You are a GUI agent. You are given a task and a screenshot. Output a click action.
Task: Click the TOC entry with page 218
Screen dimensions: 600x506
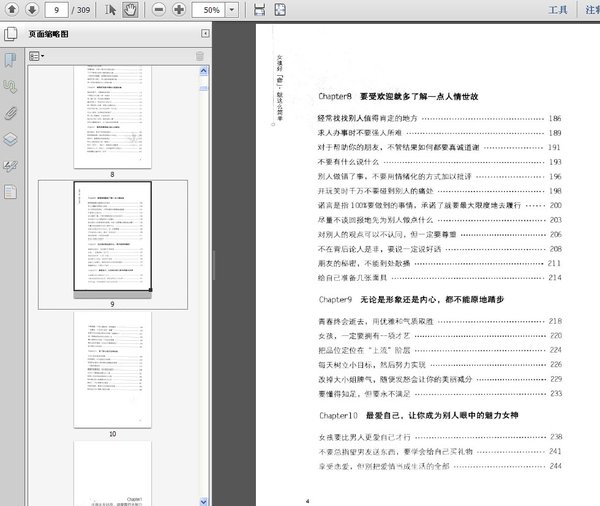440,322
